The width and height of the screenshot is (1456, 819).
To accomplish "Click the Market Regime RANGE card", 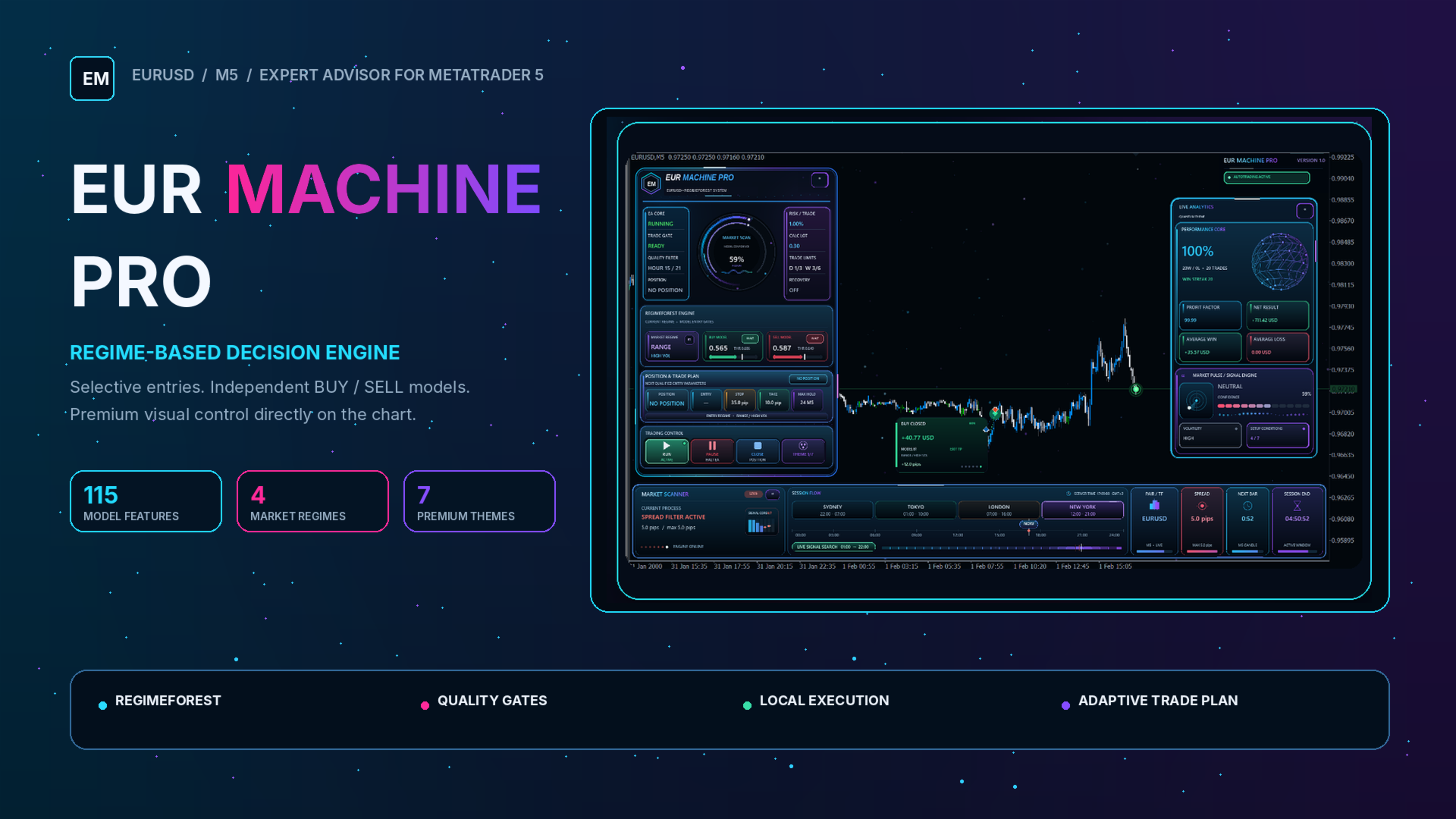I will pyautogui.click(x=672, y=347).
